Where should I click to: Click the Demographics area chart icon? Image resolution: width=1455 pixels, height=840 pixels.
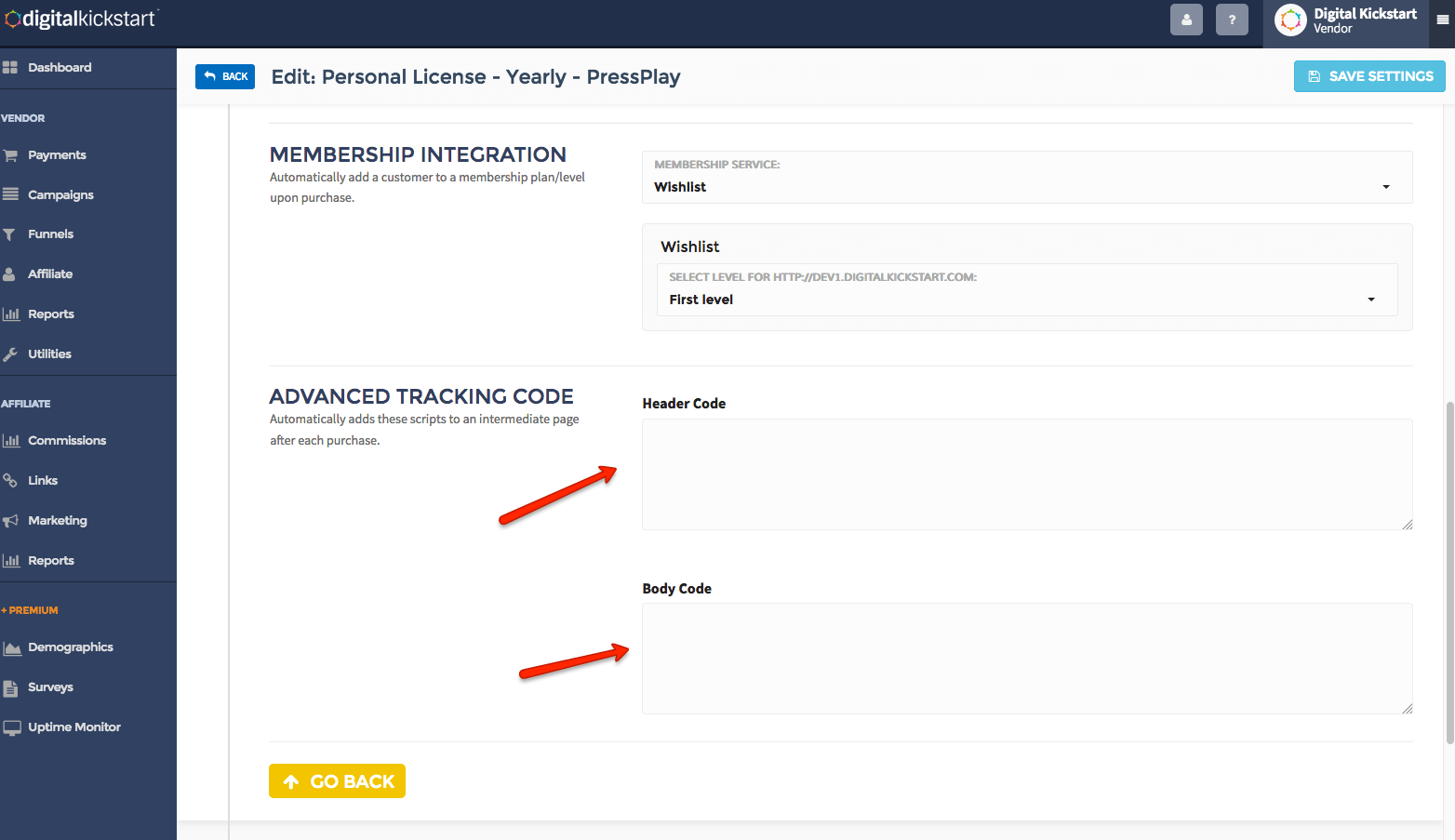click(x=12, y=647)
